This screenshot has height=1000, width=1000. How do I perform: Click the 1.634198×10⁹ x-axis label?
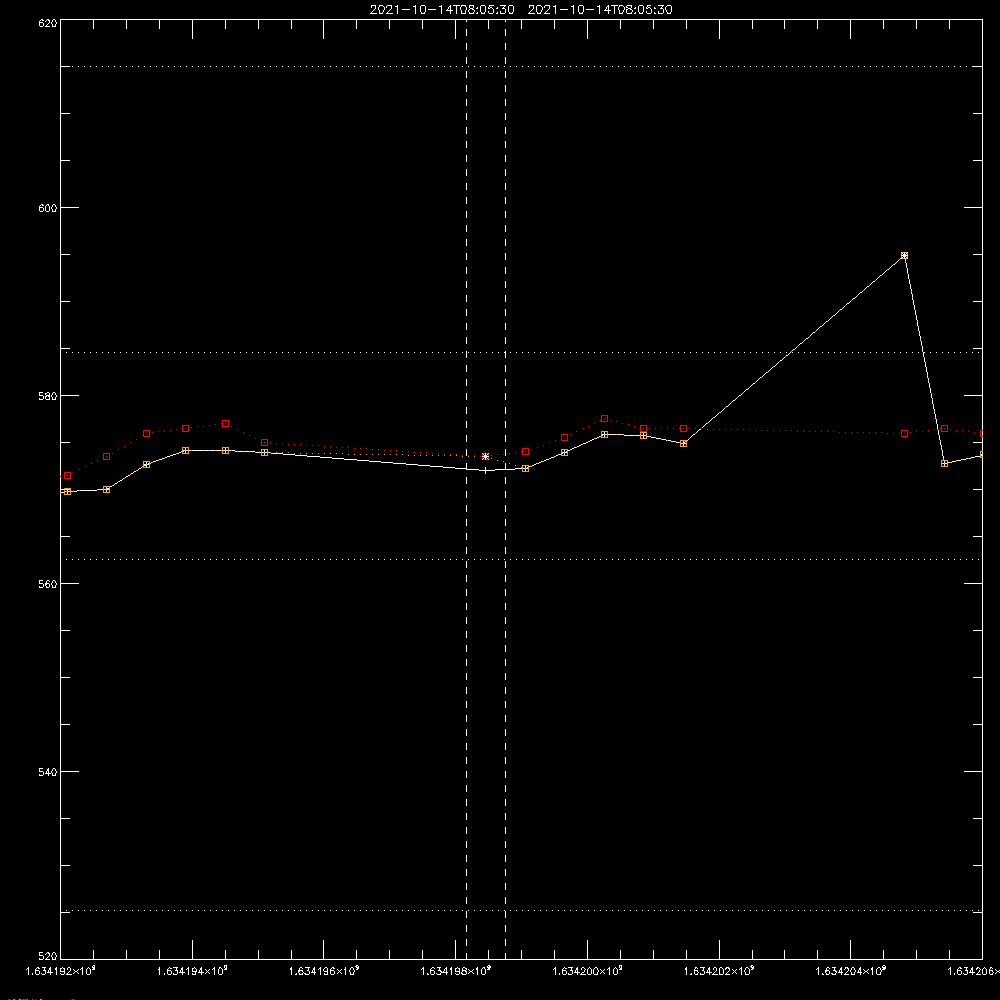click(456, 971)
